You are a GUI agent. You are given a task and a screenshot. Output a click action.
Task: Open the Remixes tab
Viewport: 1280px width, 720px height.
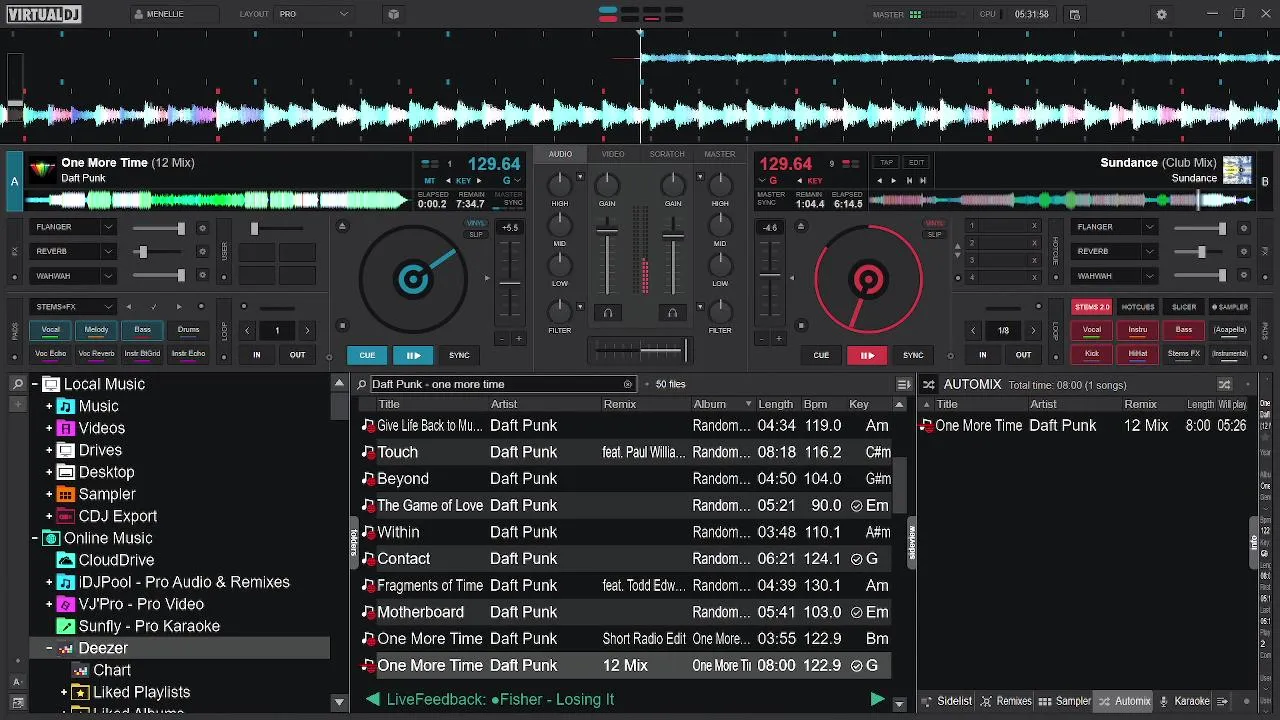[x=1005, y=701]
